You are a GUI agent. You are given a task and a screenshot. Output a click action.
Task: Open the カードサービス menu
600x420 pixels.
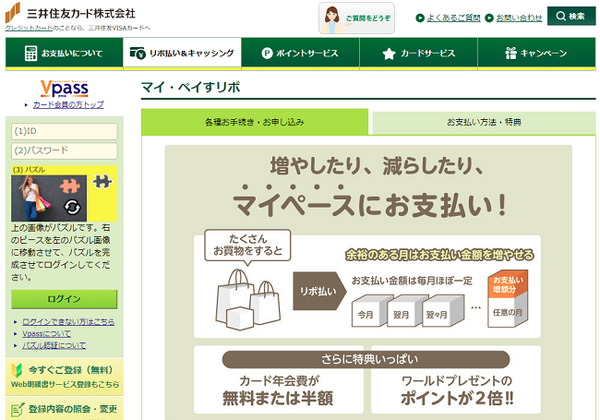[419, 53]
